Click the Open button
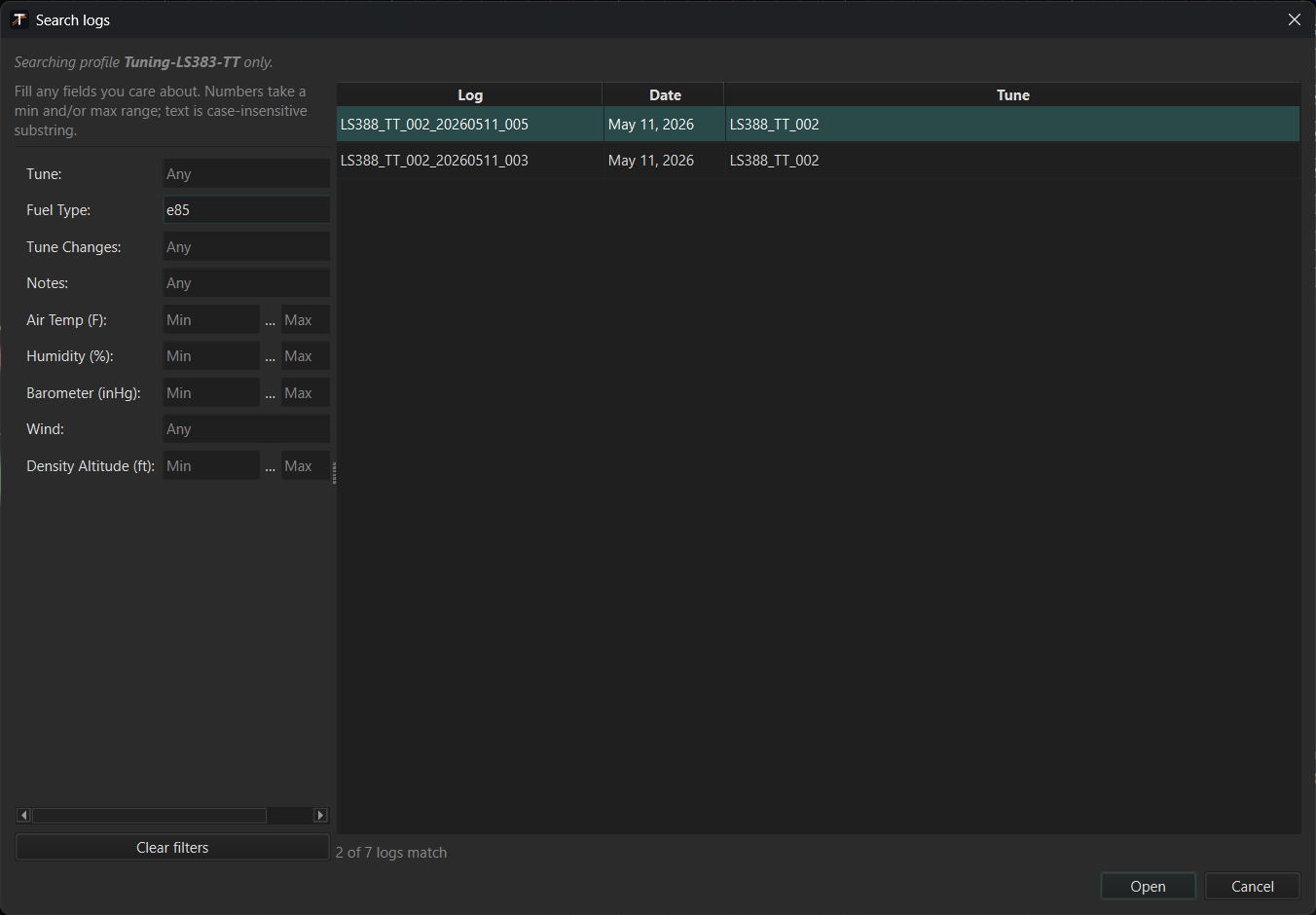1316x915 pixels. (x=1149, y=887)
